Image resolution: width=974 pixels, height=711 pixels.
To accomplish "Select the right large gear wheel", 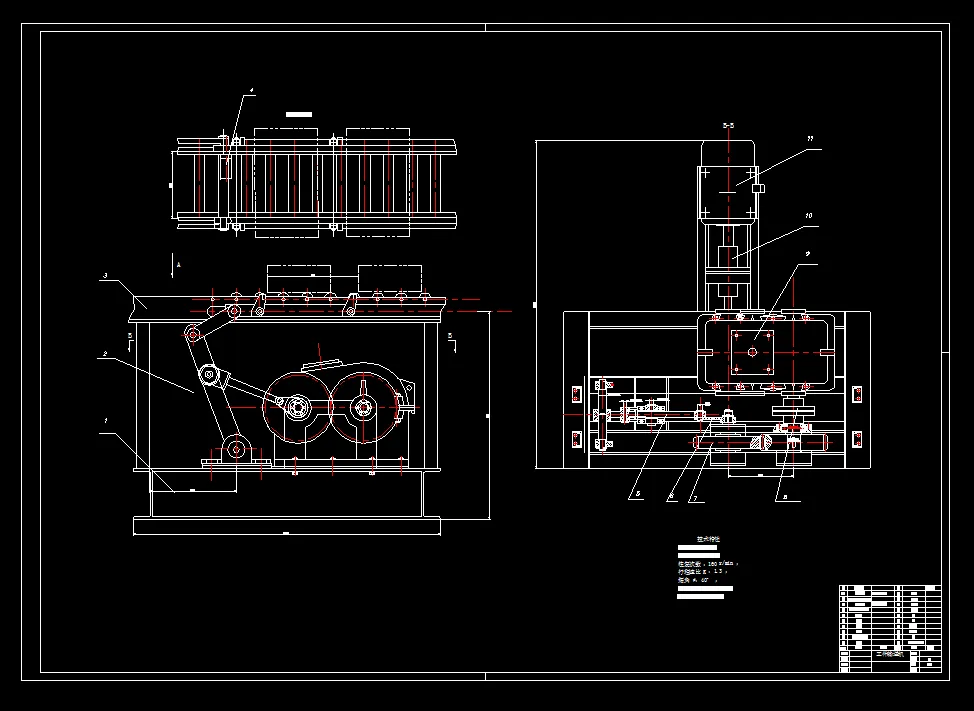I will [x=363, y=407].
